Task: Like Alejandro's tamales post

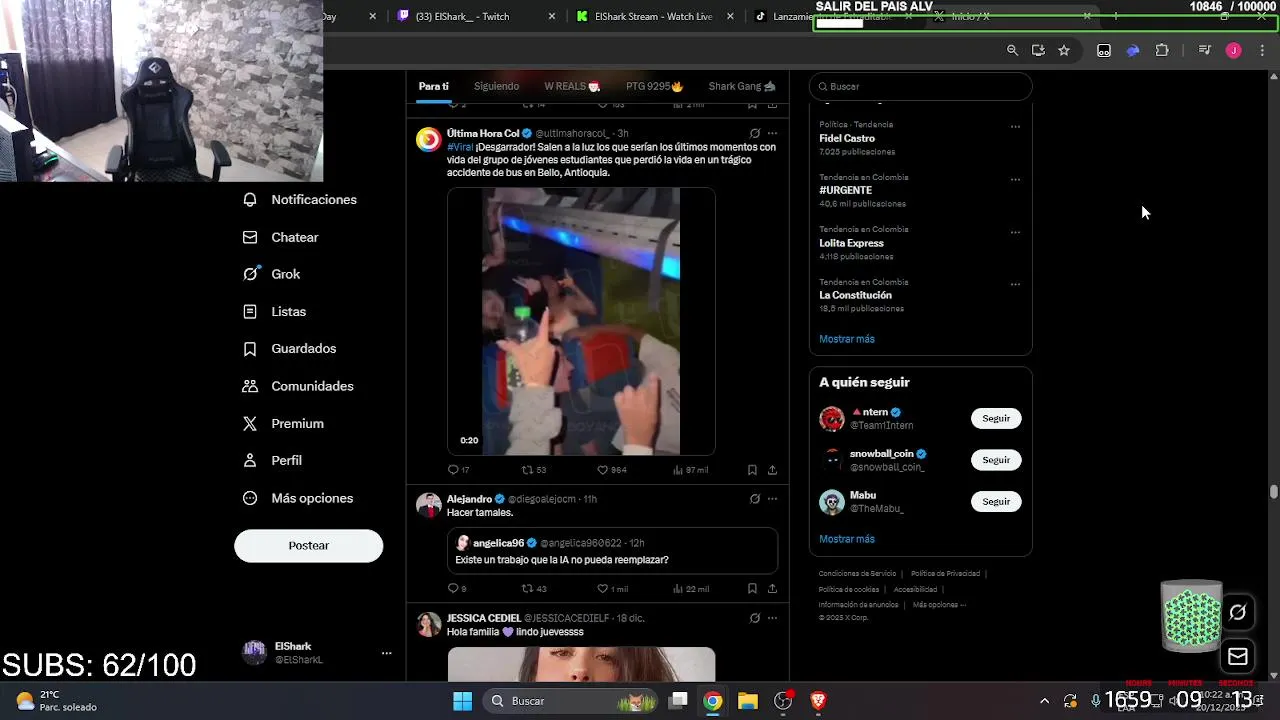Action: point(612,589)
